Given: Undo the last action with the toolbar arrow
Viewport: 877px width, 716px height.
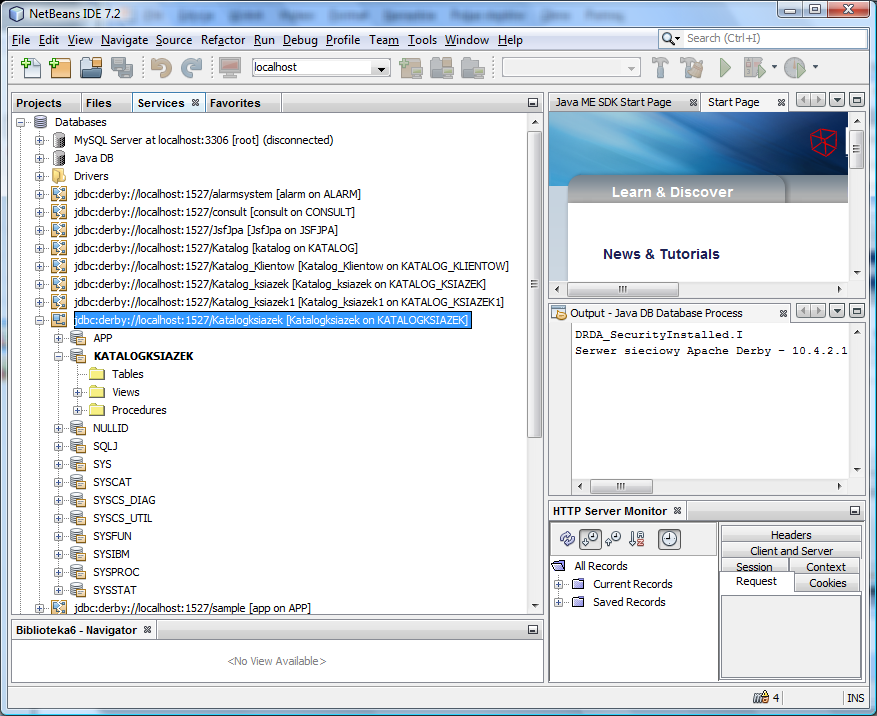Looking at the screenshot, I should coord(161,68).
